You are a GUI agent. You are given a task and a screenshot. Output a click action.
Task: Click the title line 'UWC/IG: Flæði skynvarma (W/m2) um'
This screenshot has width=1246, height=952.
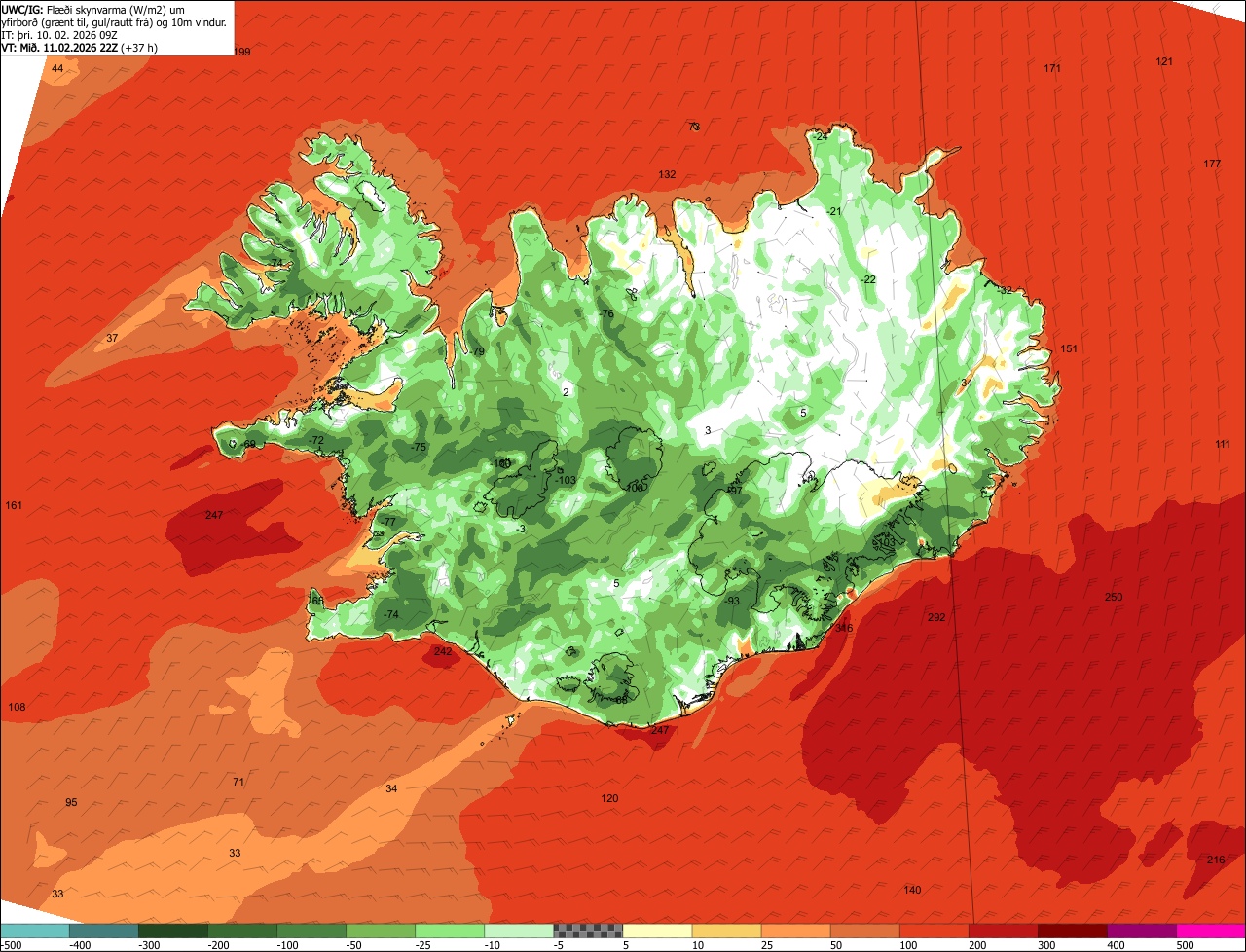pos(93,9)
